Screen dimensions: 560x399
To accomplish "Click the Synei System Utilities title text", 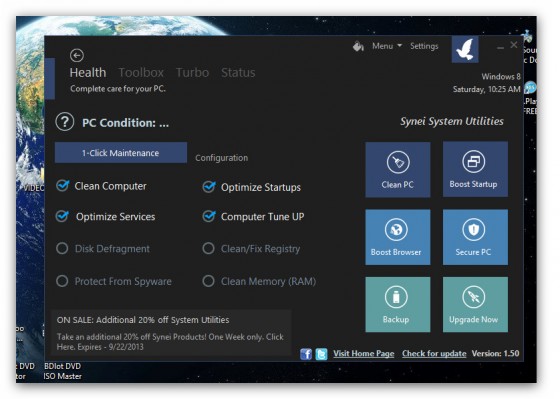I will [452, 121].
